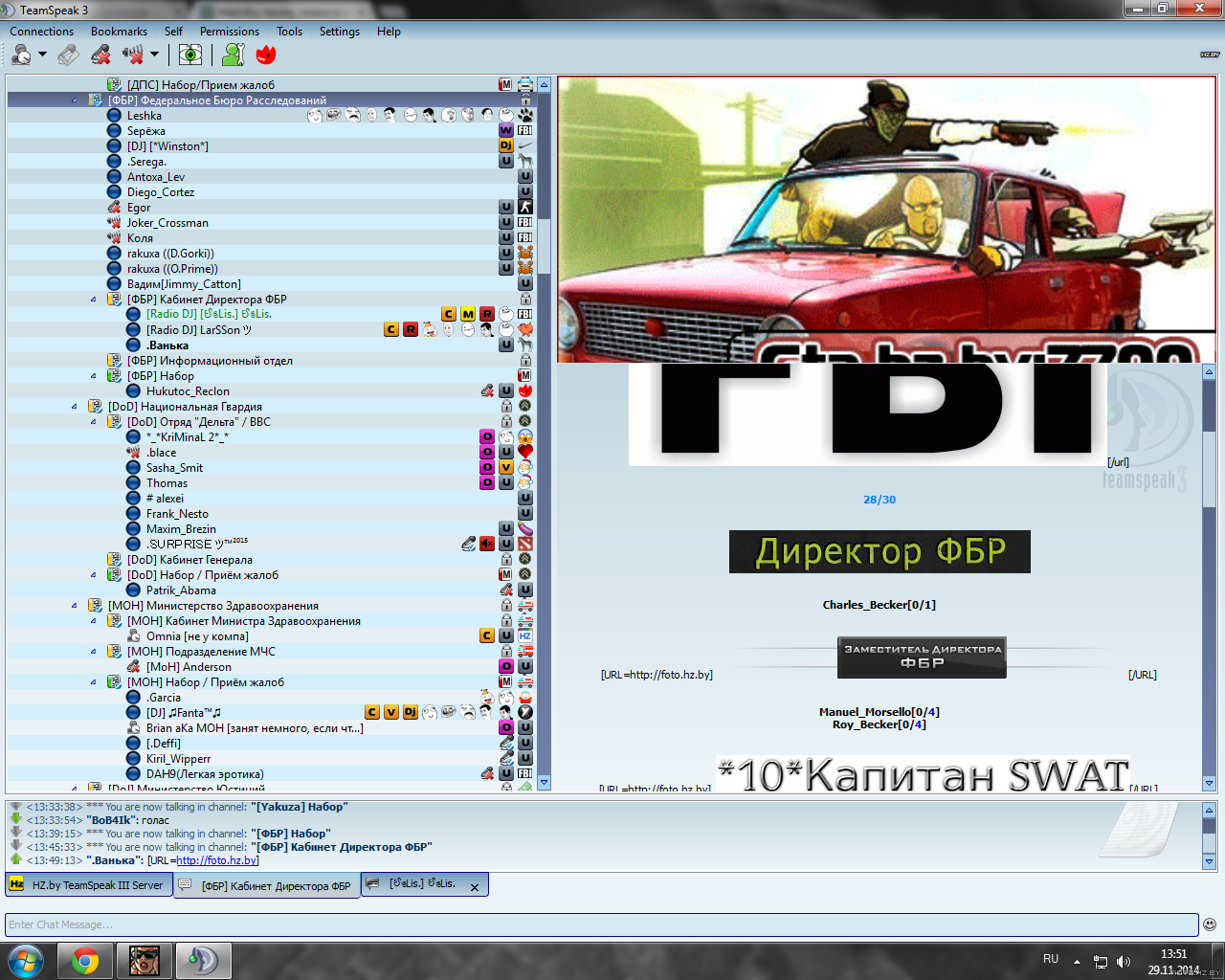1225x980 pixels.
Task: Click the paw badge in Leshka's row
Action: click(x=525, y=116)
